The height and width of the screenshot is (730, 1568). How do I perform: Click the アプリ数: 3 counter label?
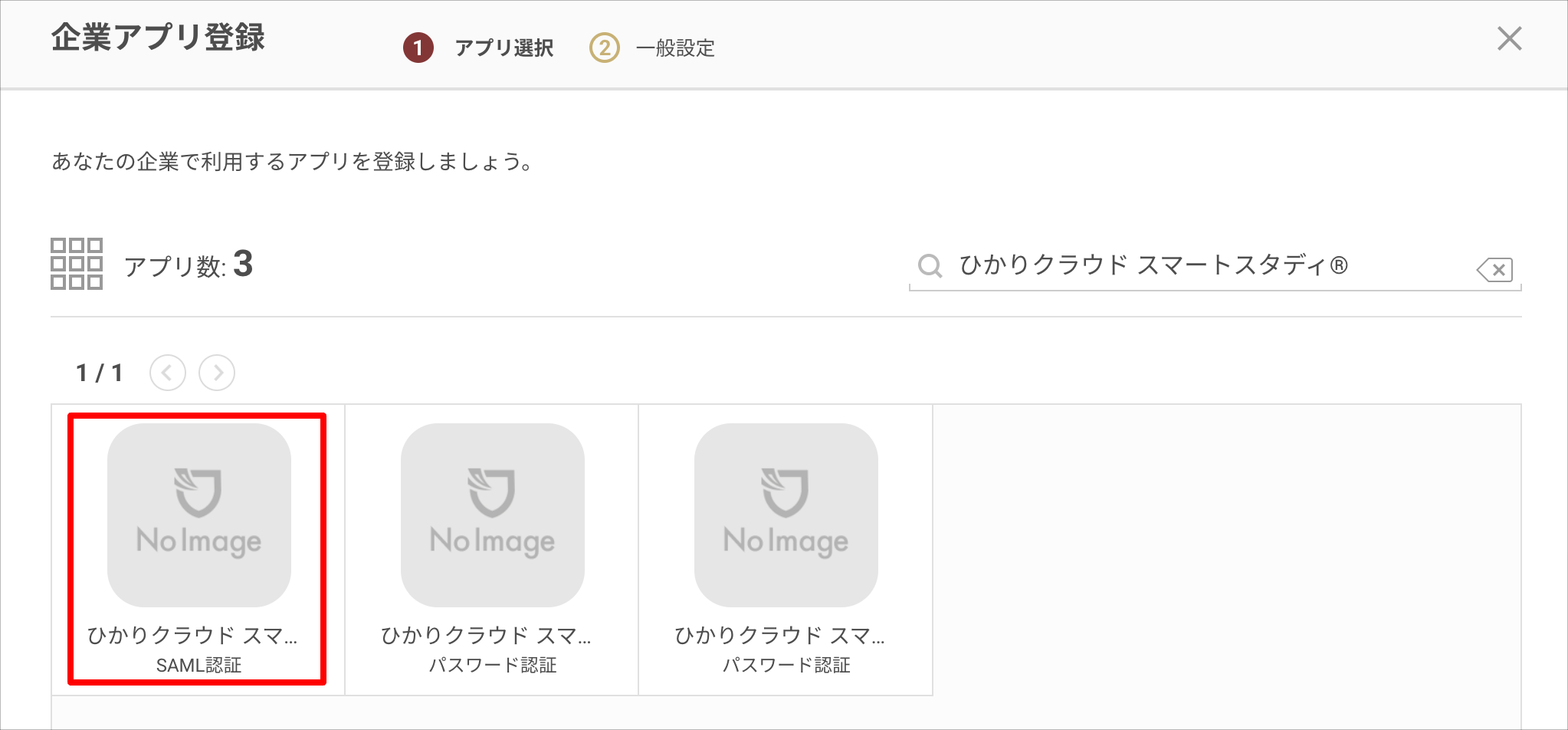click(x=189, y=265)
